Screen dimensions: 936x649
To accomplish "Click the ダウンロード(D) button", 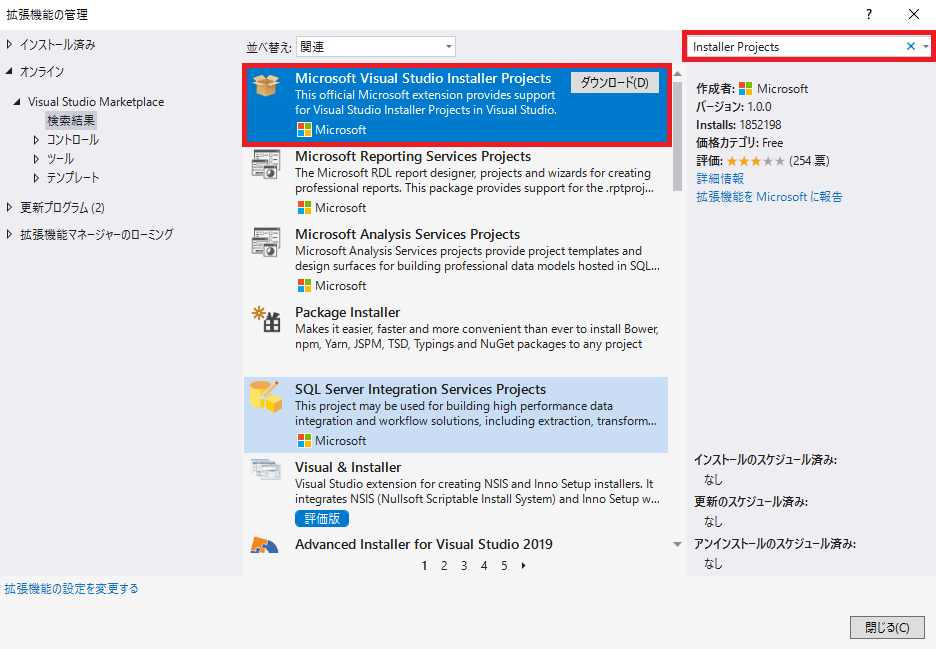I will 614,82.
